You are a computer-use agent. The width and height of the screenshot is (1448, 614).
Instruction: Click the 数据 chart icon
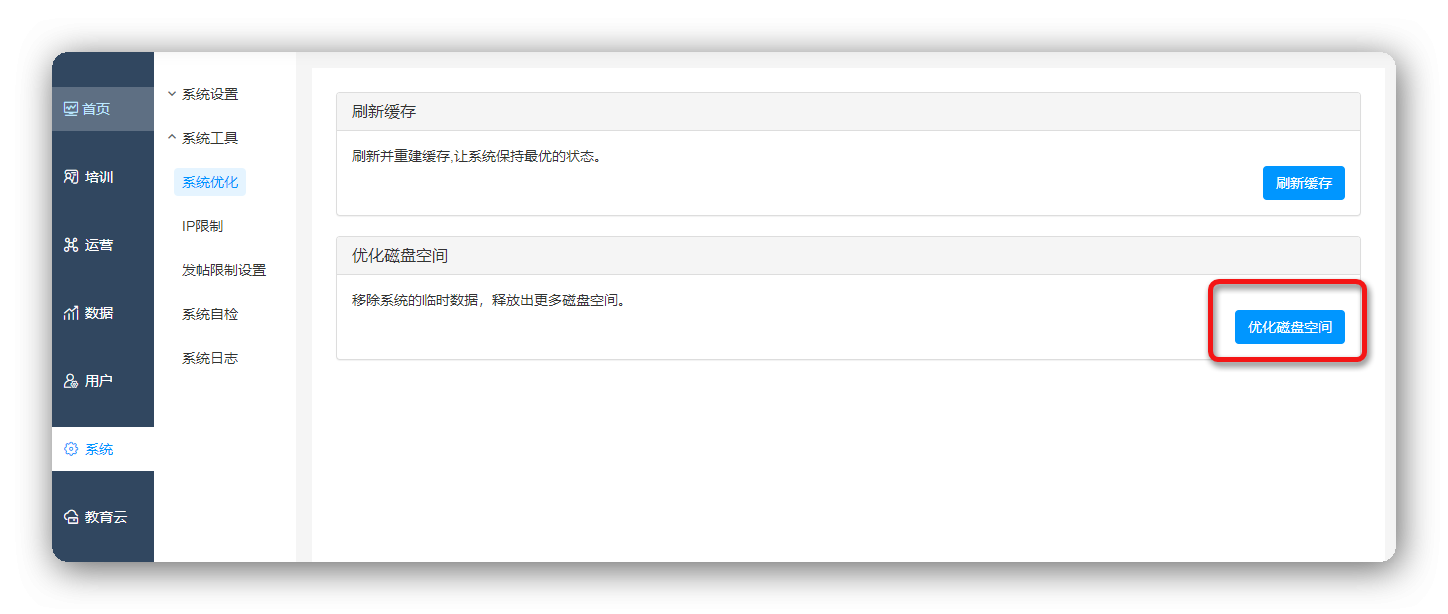click(x=71, y=312)
